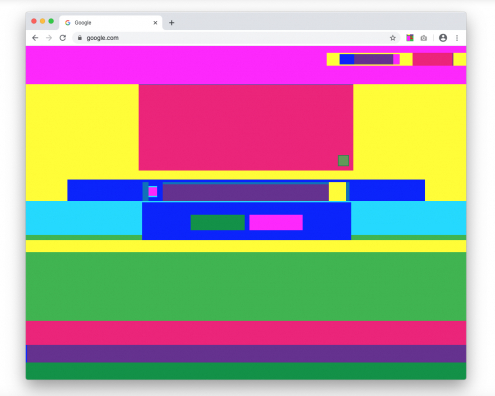Image resolution: width=495 pixels, height=396 pixels.
Task: Click the purple block in the top header
Action: (x=373, y=59)
